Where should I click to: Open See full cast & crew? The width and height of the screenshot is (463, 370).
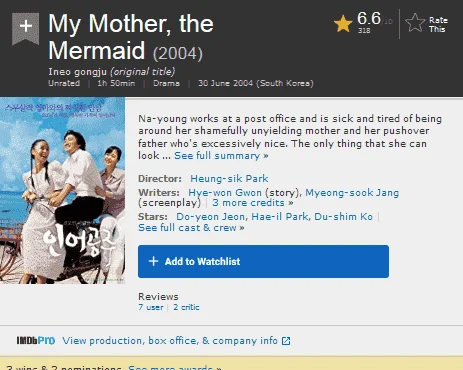(191, 228)
